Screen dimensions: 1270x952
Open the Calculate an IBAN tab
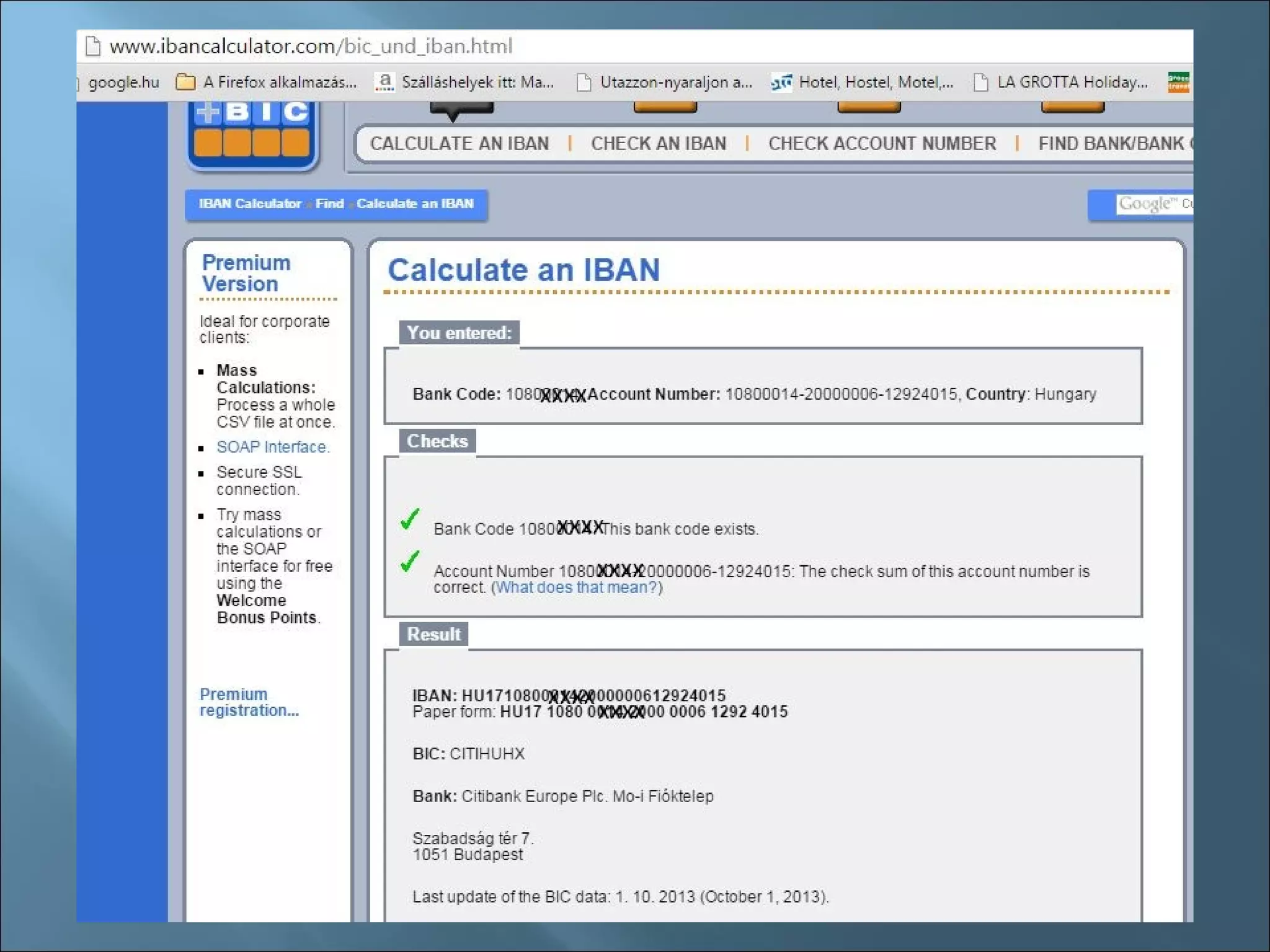pyautogui.click(x=460, y=144)
